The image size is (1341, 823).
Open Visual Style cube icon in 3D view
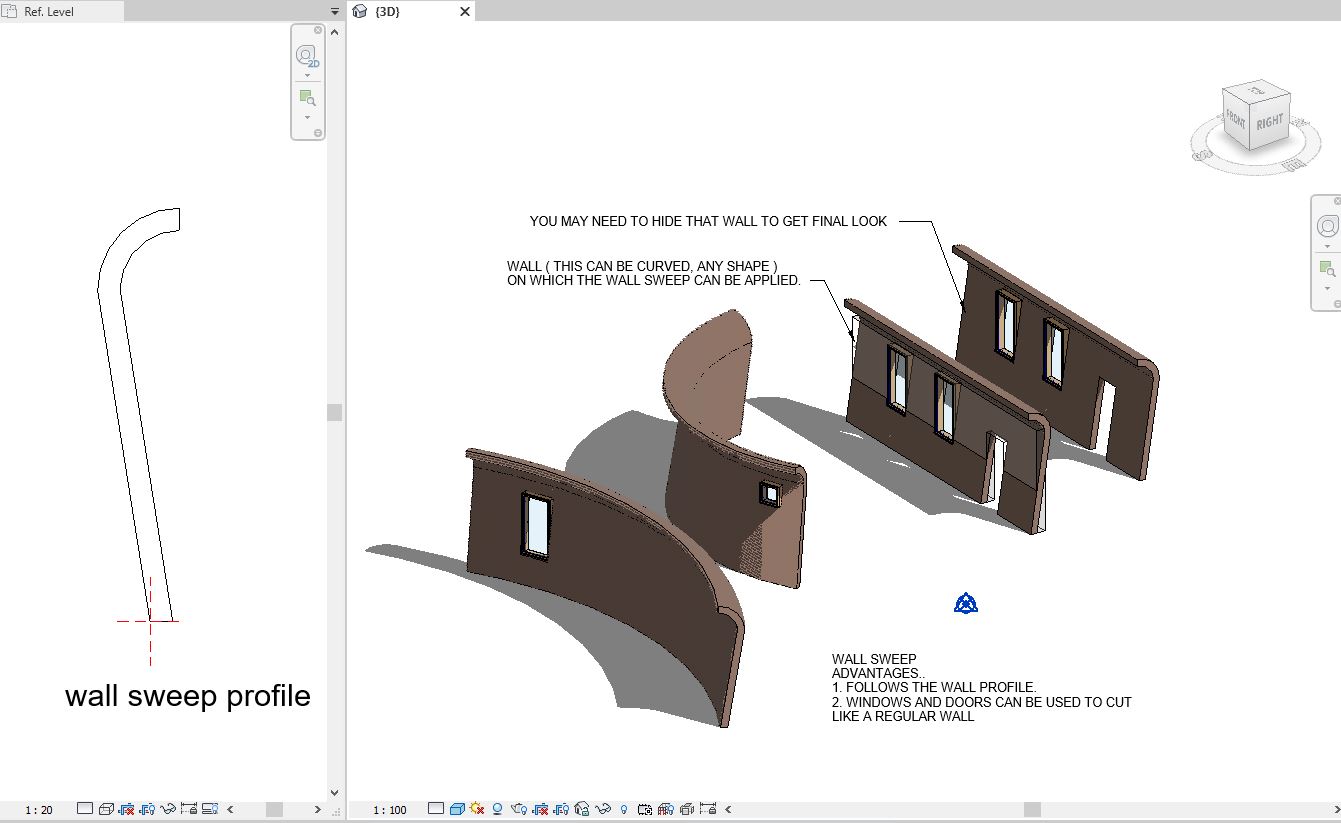pyautogui.click(x=456, y=810)
